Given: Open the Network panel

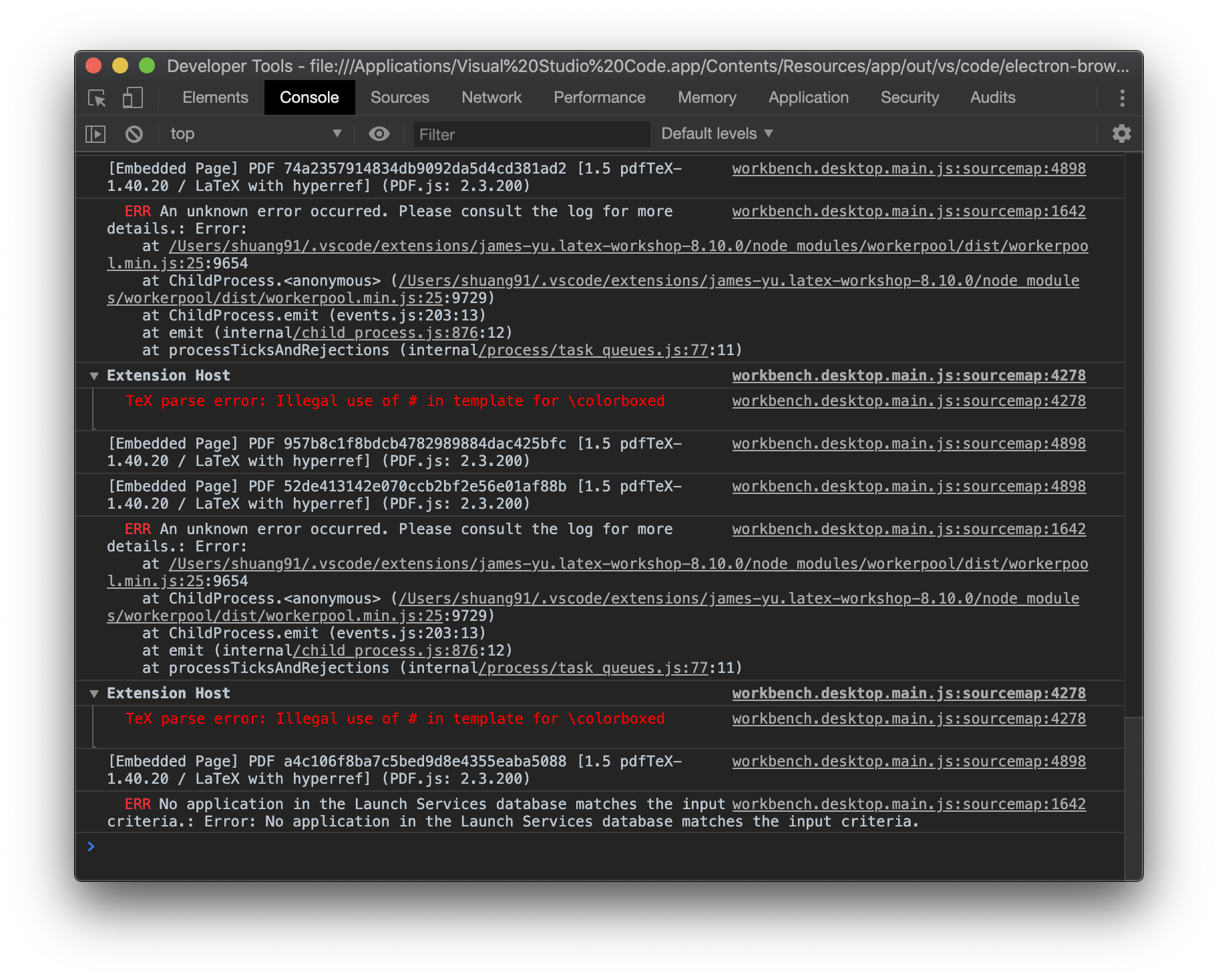Looking at the screenshot, I should click(x=491, y=97).
